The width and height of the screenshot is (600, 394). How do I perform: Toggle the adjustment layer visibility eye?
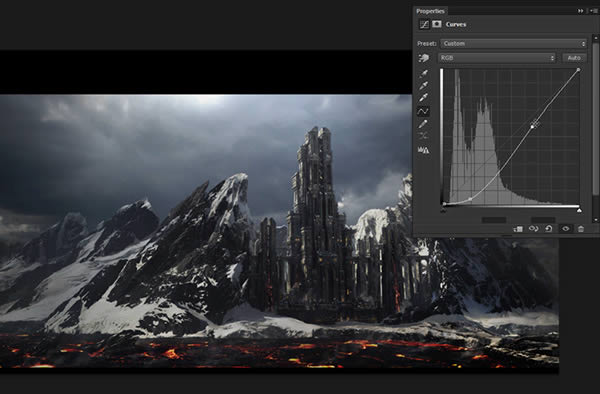pos(566,229)
